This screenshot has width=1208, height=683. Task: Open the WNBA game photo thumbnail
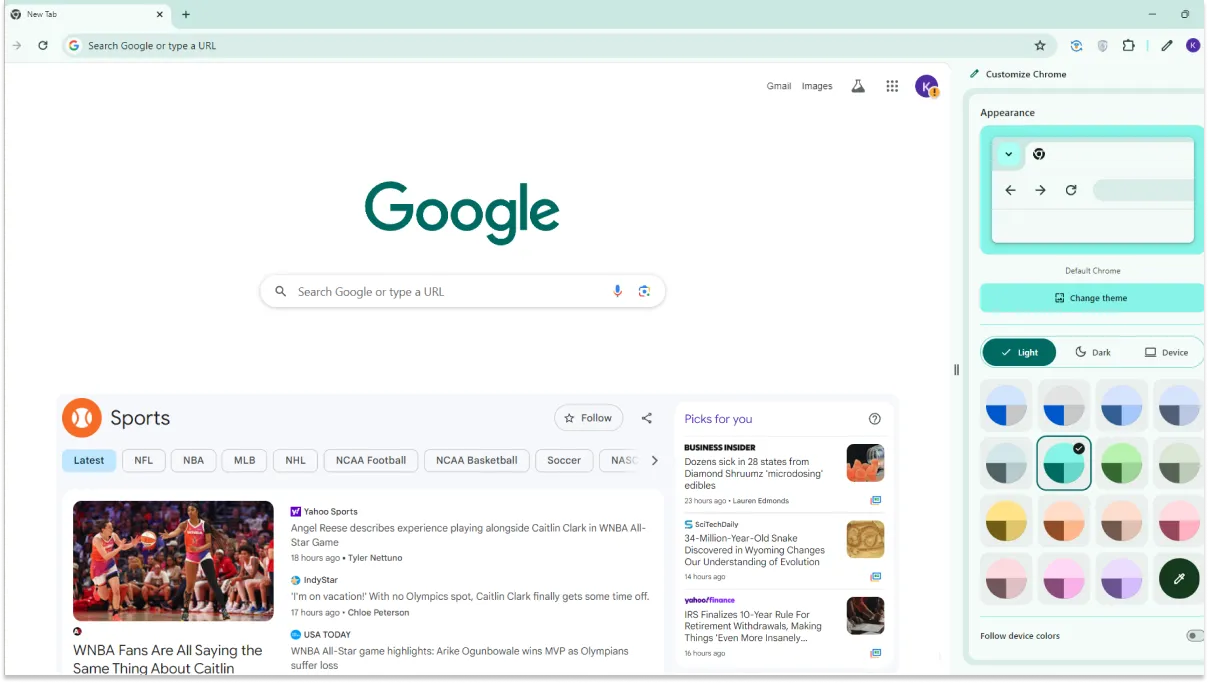point(173,561)
